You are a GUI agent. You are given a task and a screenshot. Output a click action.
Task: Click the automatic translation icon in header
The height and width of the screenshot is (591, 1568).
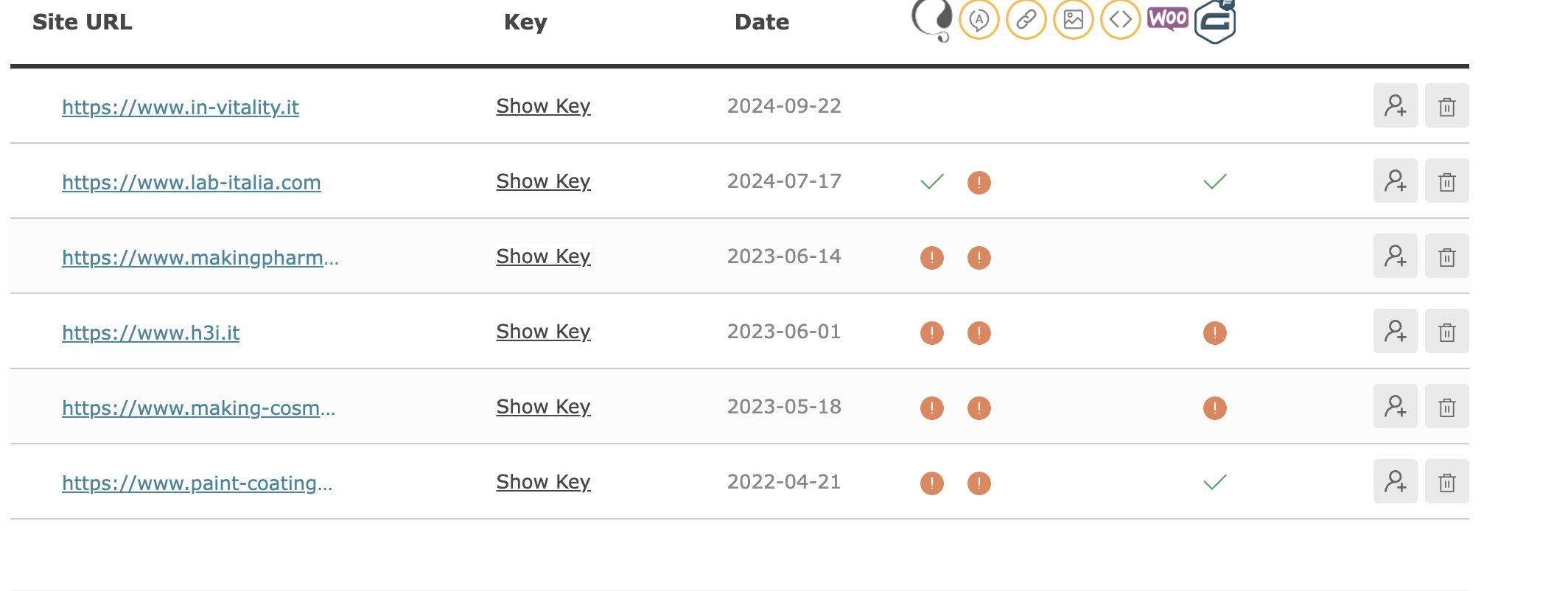(979, 19)
